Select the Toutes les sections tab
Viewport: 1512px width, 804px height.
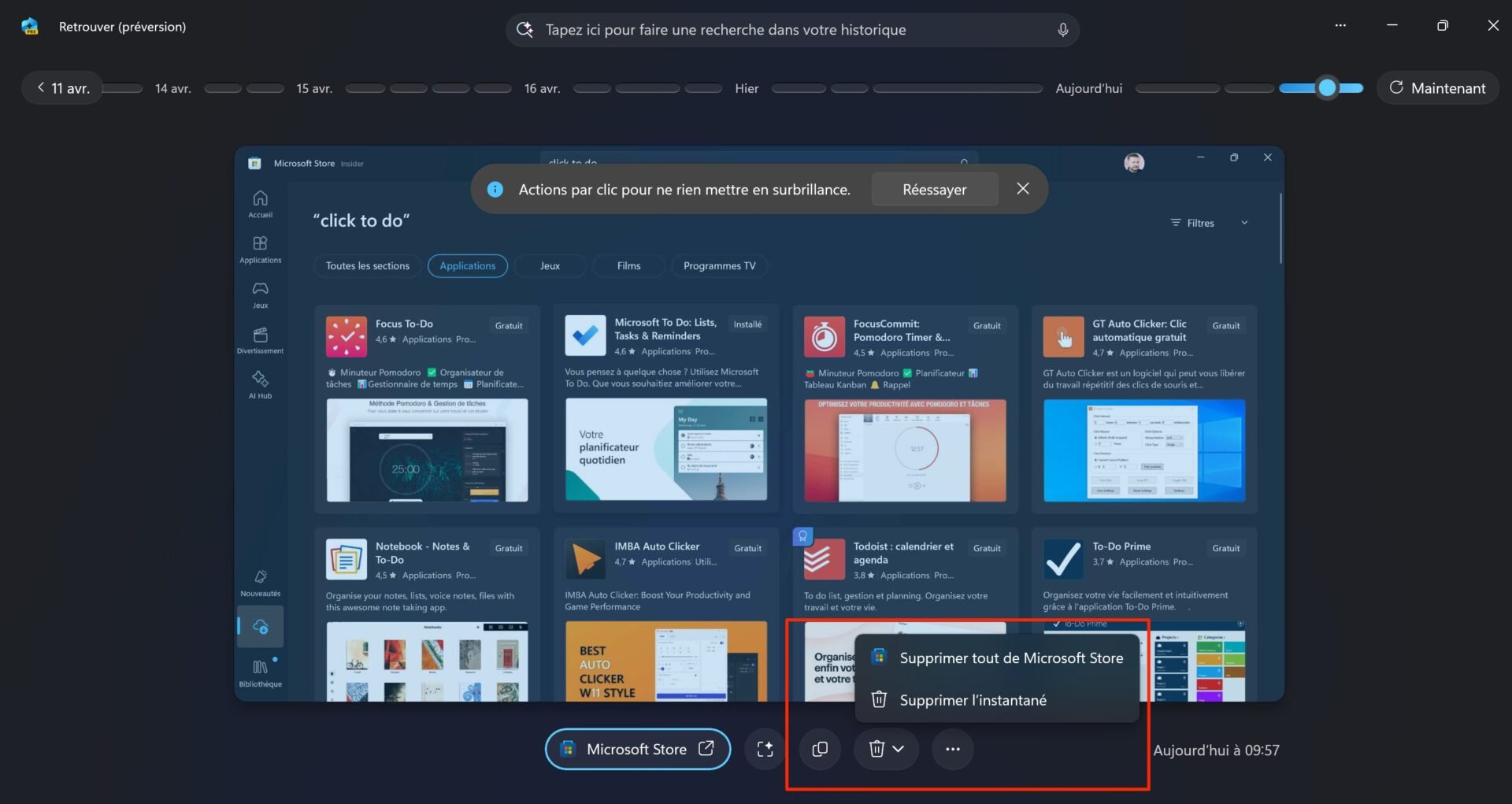click(368, 266)
